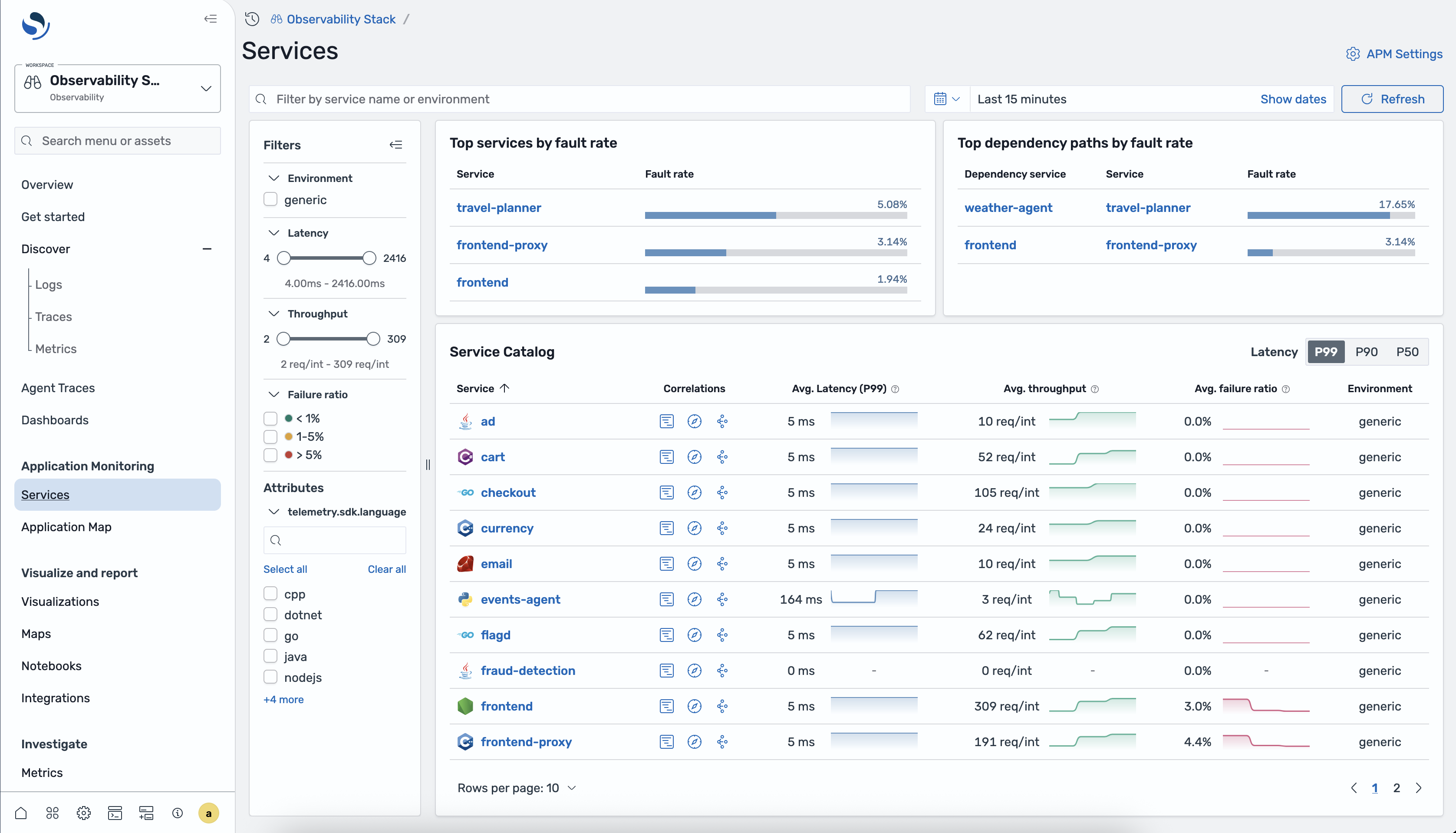Open the terminal icon in the bottom toolbar
The image size is (1456, 833).
[114, 813]
